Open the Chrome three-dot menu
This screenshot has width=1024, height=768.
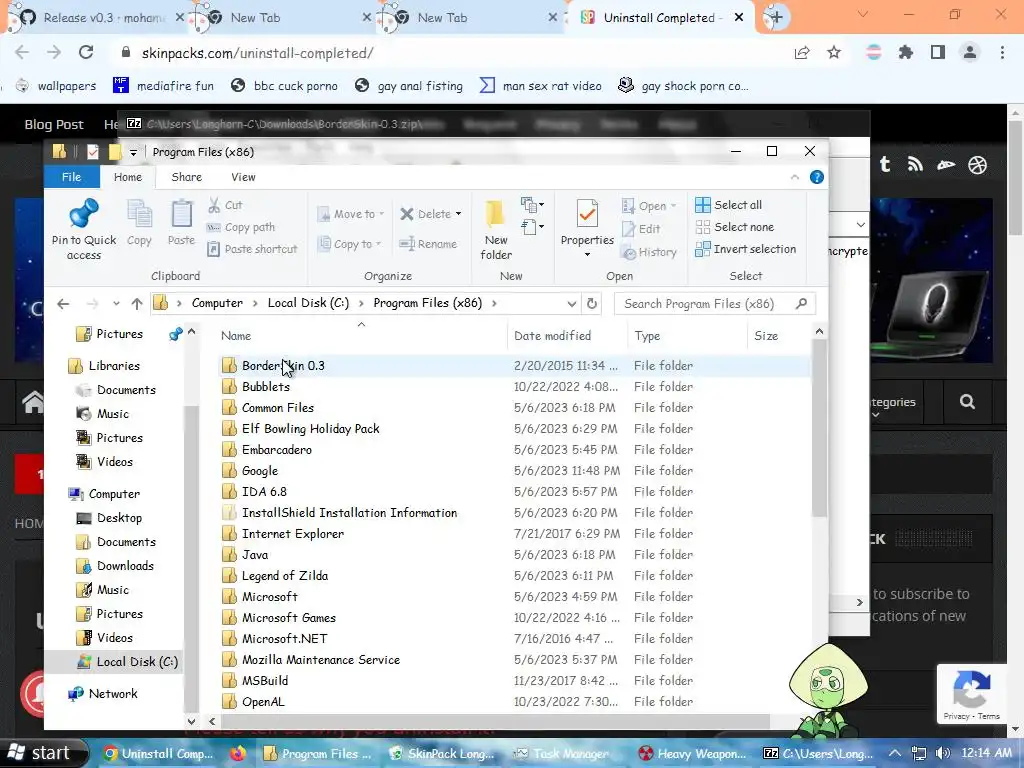pos(1002,53)
